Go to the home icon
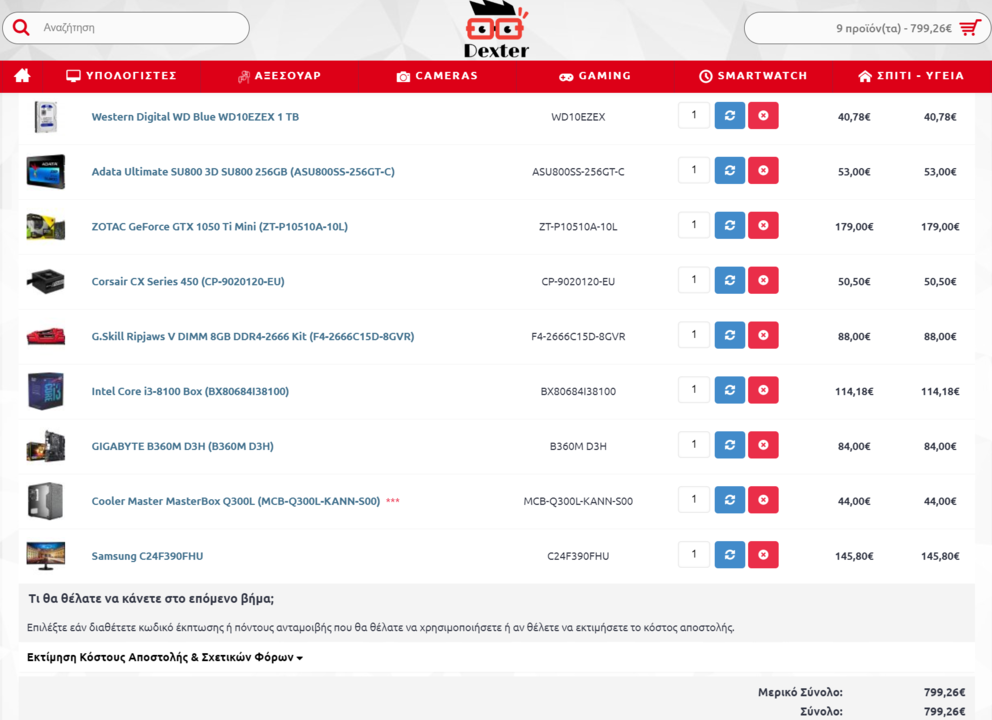The image size is (992, 720). [x=22, y=76]
